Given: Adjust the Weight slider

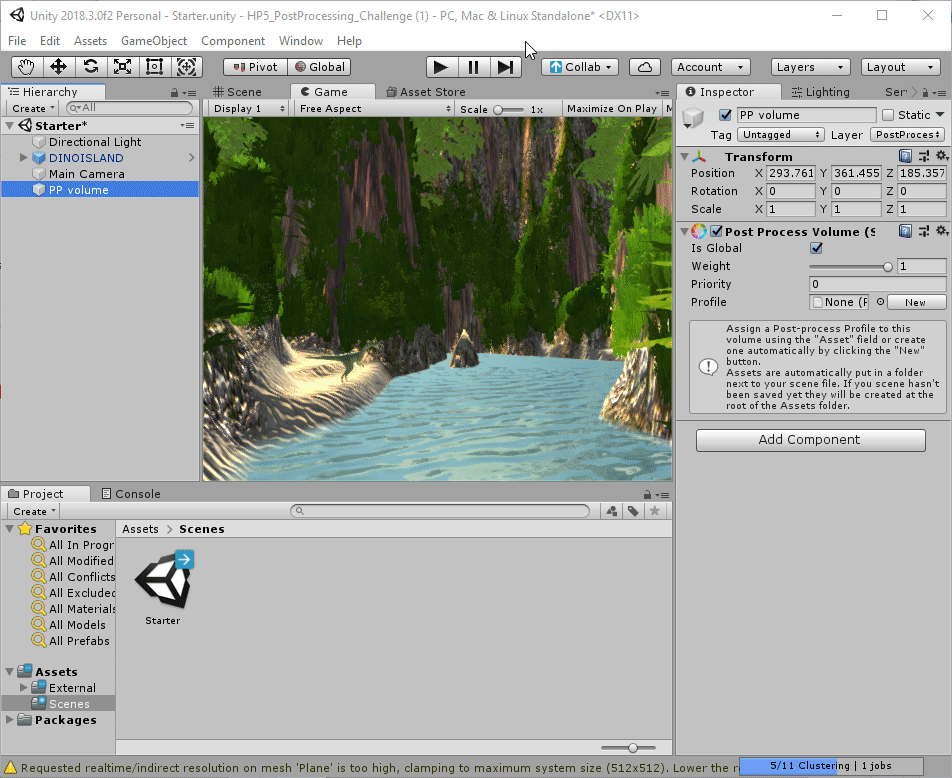Looking at the screenshot, I should click(887, 267).
